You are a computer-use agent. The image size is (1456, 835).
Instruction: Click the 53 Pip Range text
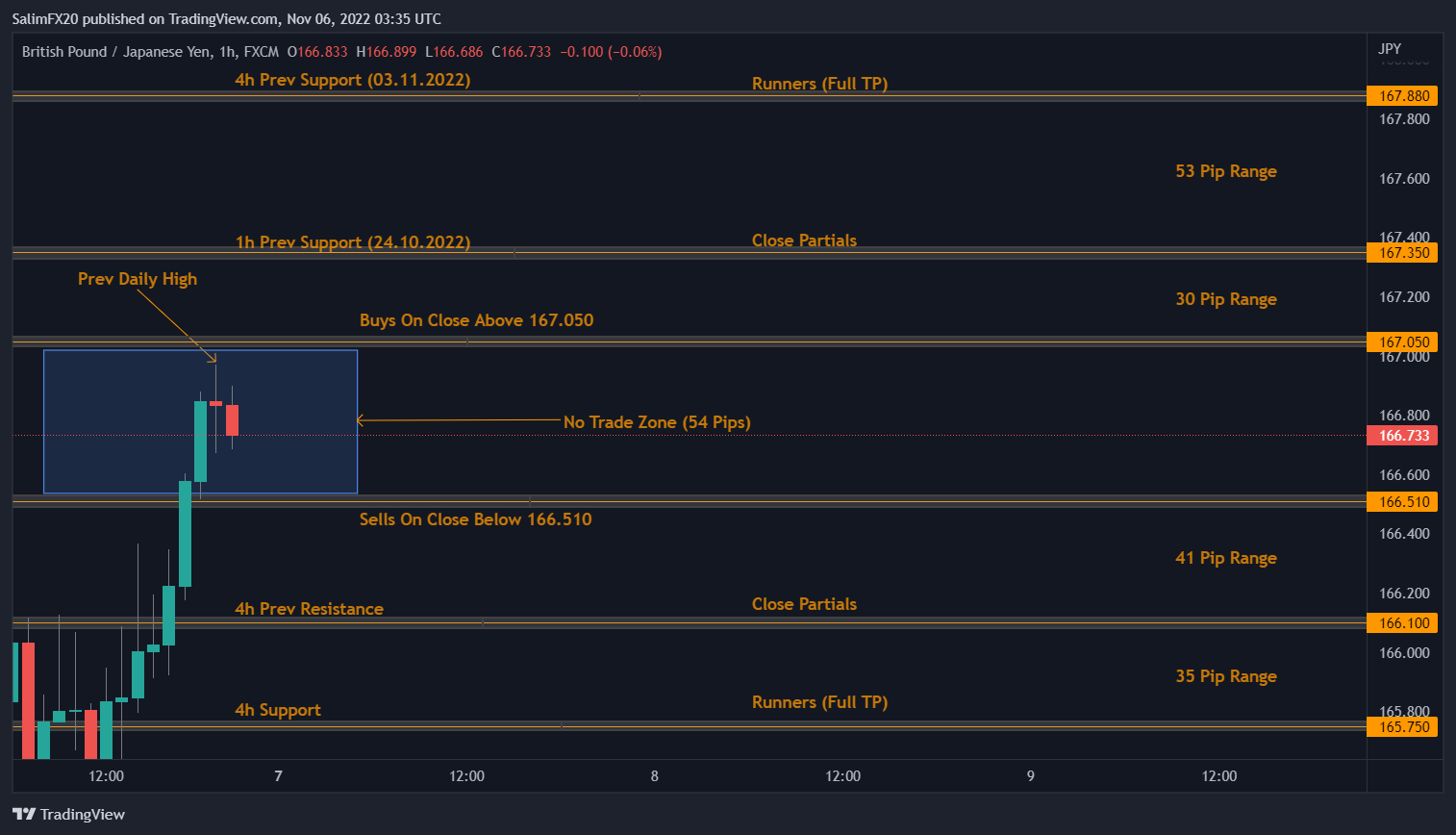[x=1225, y=171]
